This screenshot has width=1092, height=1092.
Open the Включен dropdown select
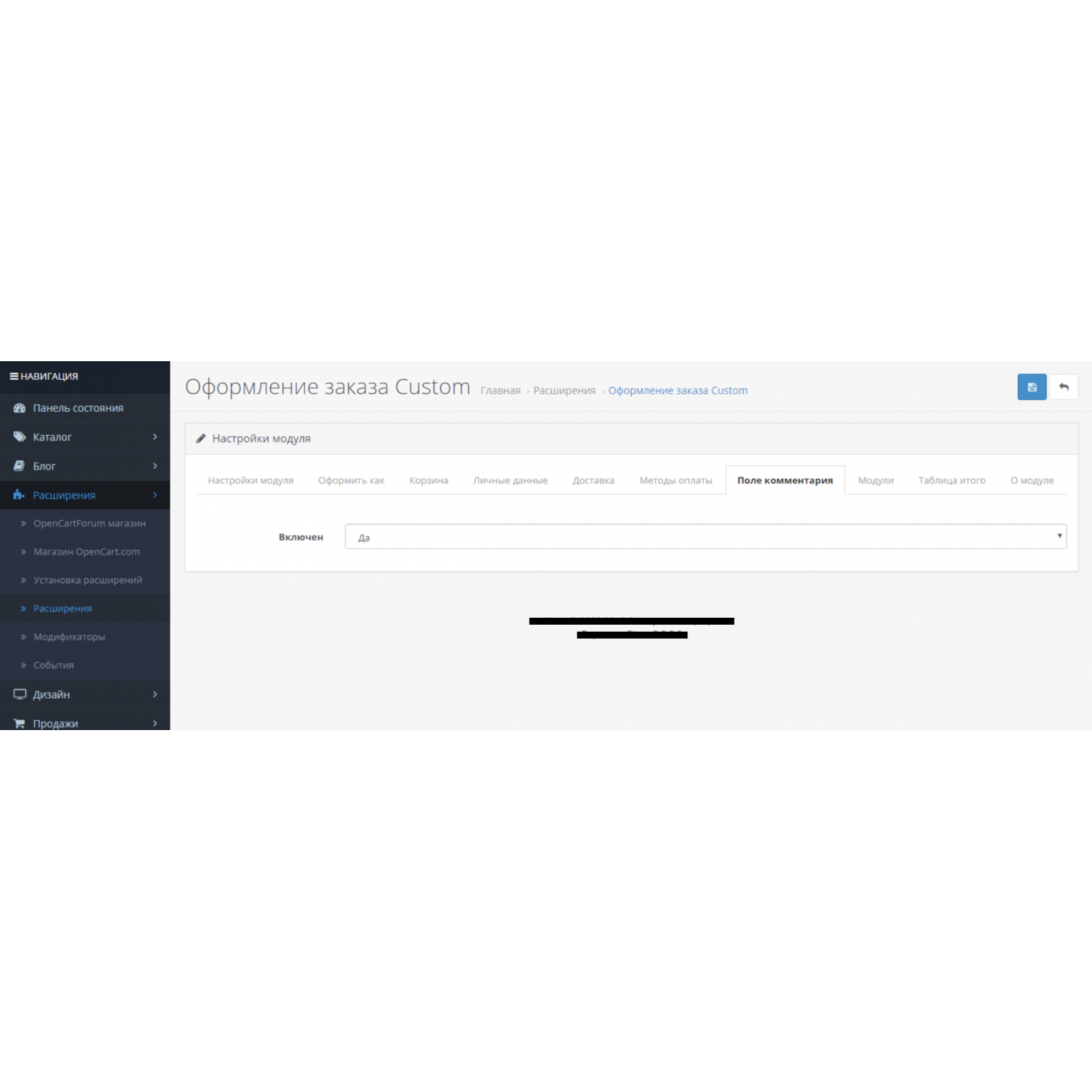click(x=704, y=537)
